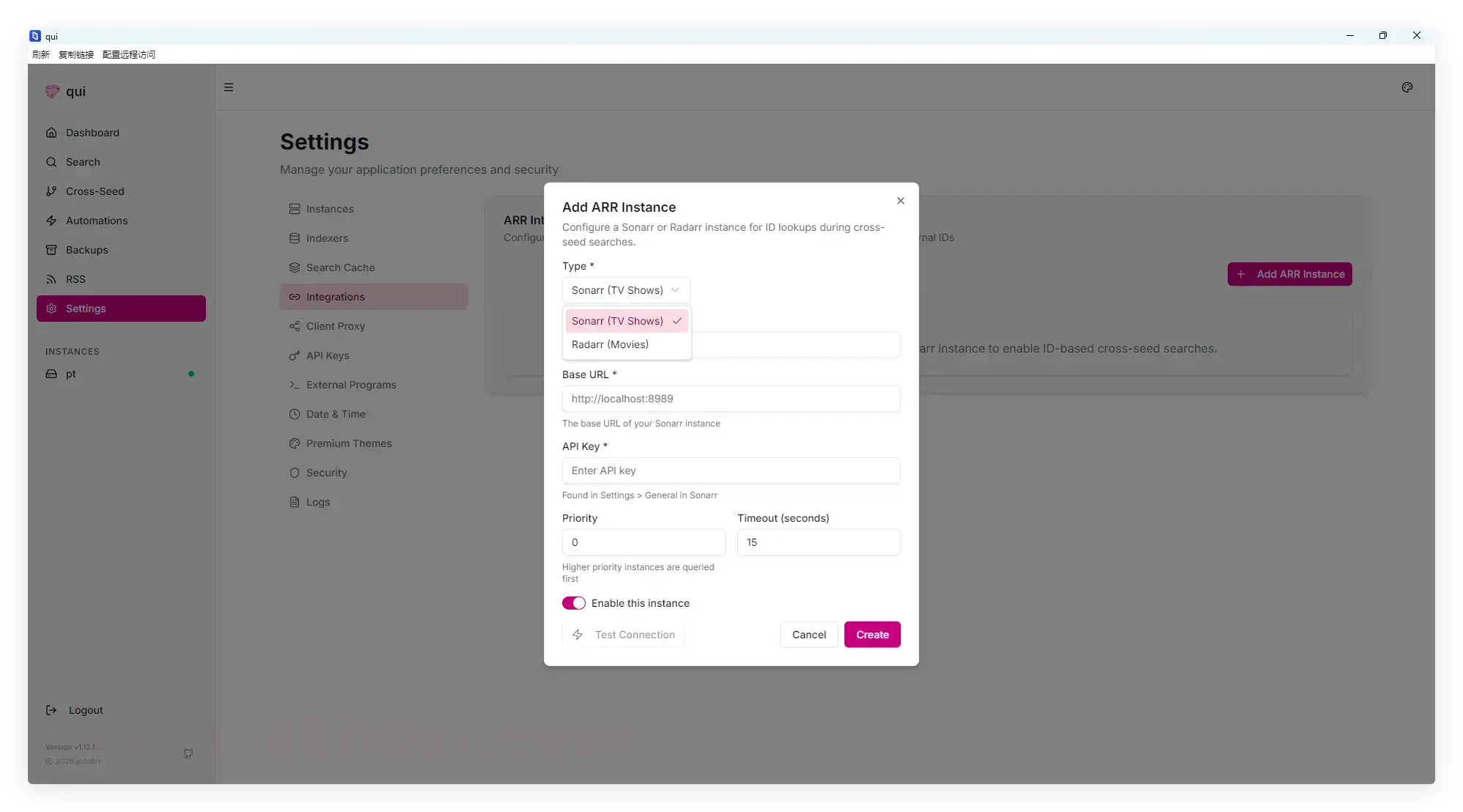Screen dimensions: 1463x812
Task: Click the RSS feed icon
Action: coord(51,279)
